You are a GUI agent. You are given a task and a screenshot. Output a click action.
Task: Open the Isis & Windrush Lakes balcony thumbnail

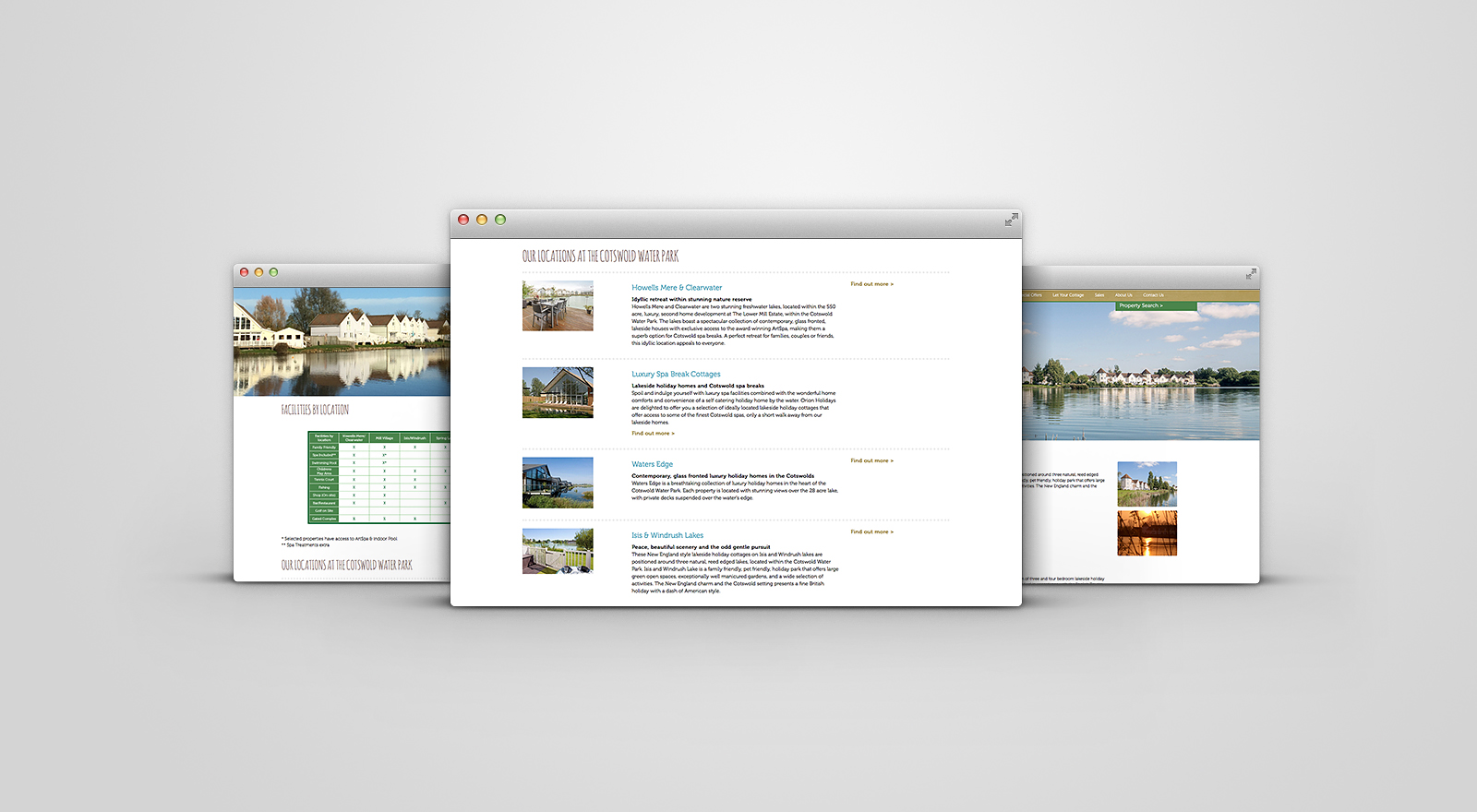558,551
